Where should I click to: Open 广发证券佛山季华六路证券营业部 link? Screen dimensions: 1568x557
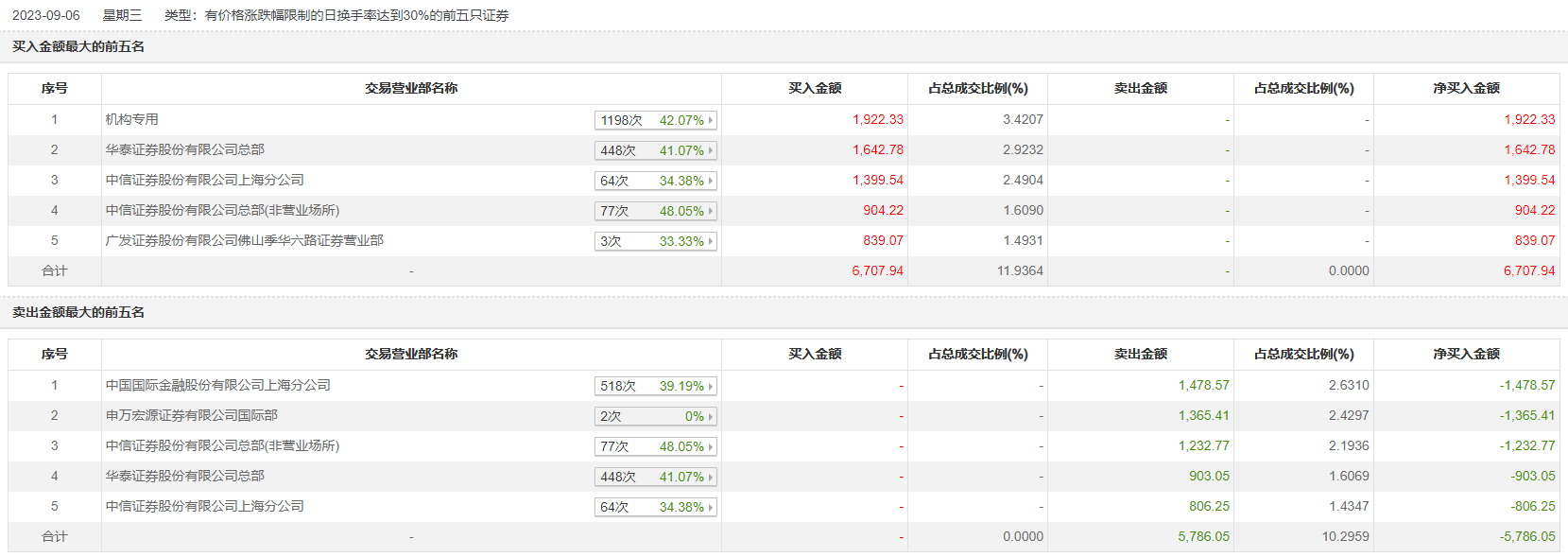click(245, 240)
